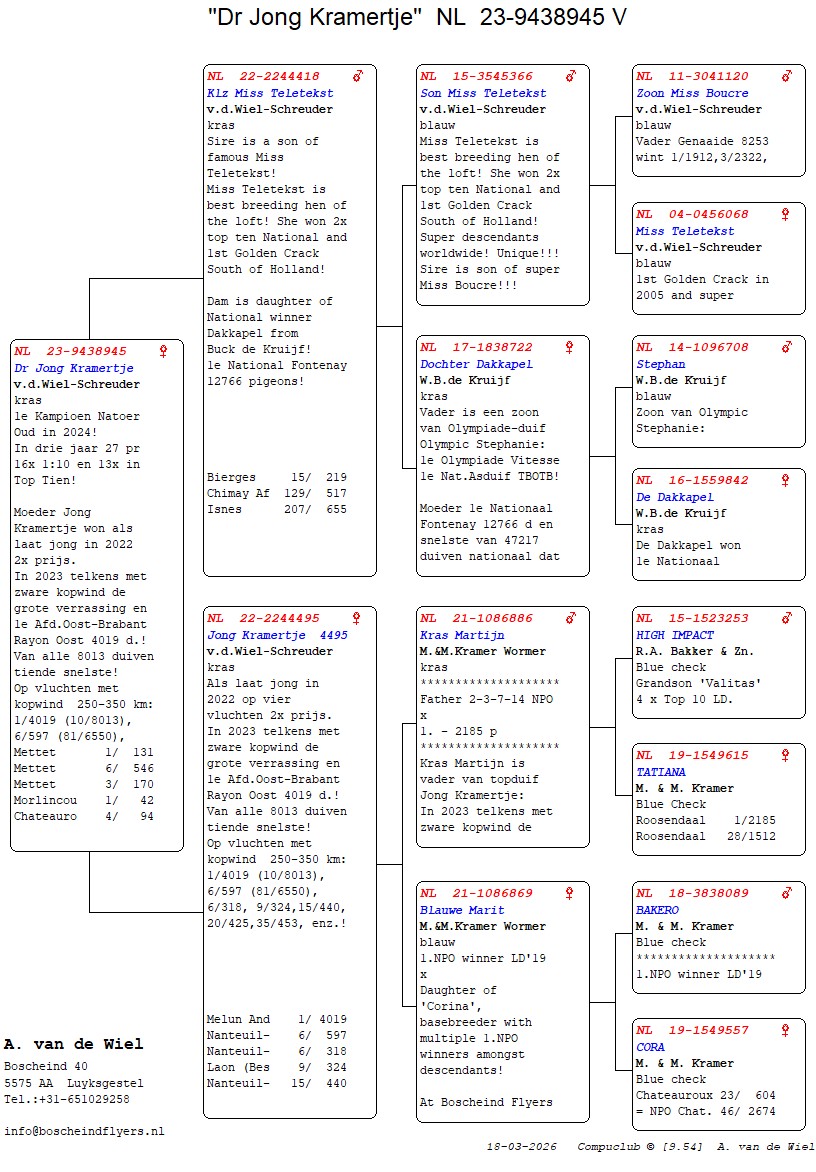Click the female symbol beside NL 21-1086869

[x=570, y=893]
